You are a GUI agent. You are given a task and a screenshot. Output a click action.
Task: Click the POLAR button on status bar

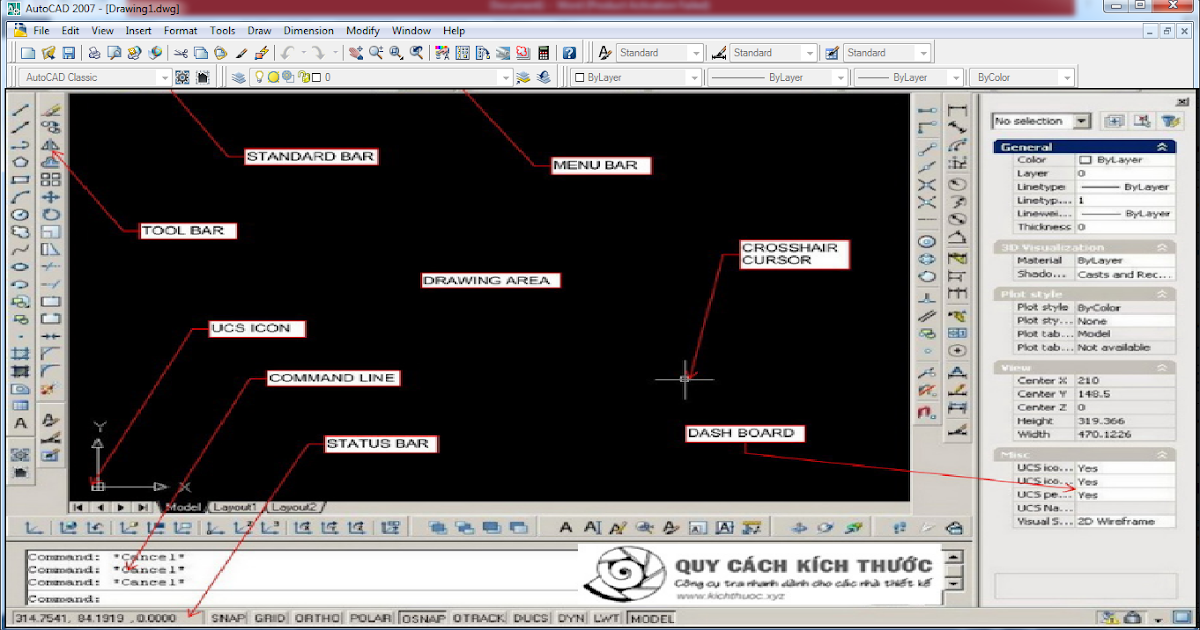pos(371,618)
